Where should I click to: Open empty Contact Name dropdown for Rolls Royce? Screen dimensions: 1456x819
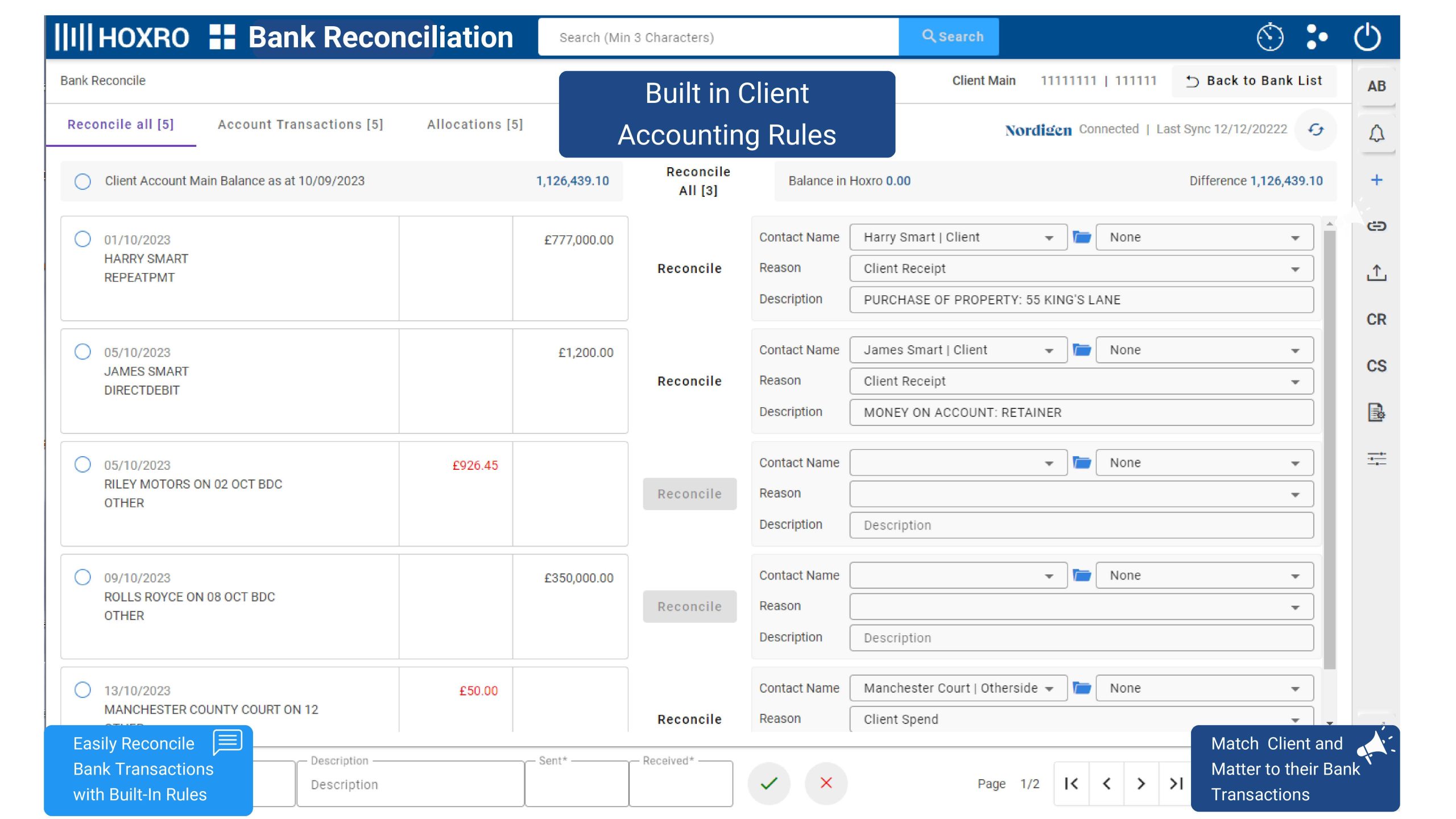(x=958, y=576)
